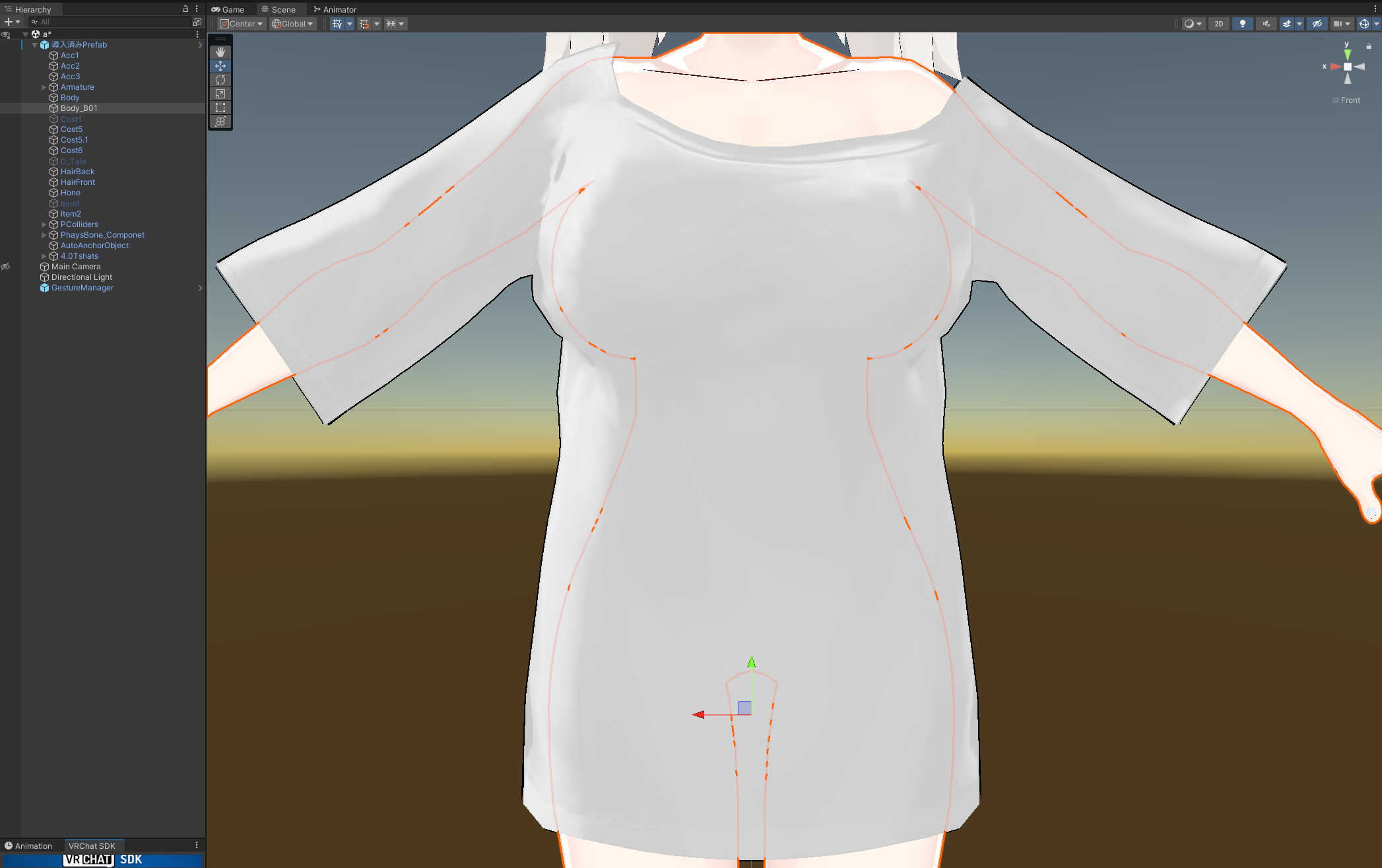Viewport: 1382px width, 868px height.
Task: Expand the Armature object in hierarchy
Action: click(x=44, y=87)
